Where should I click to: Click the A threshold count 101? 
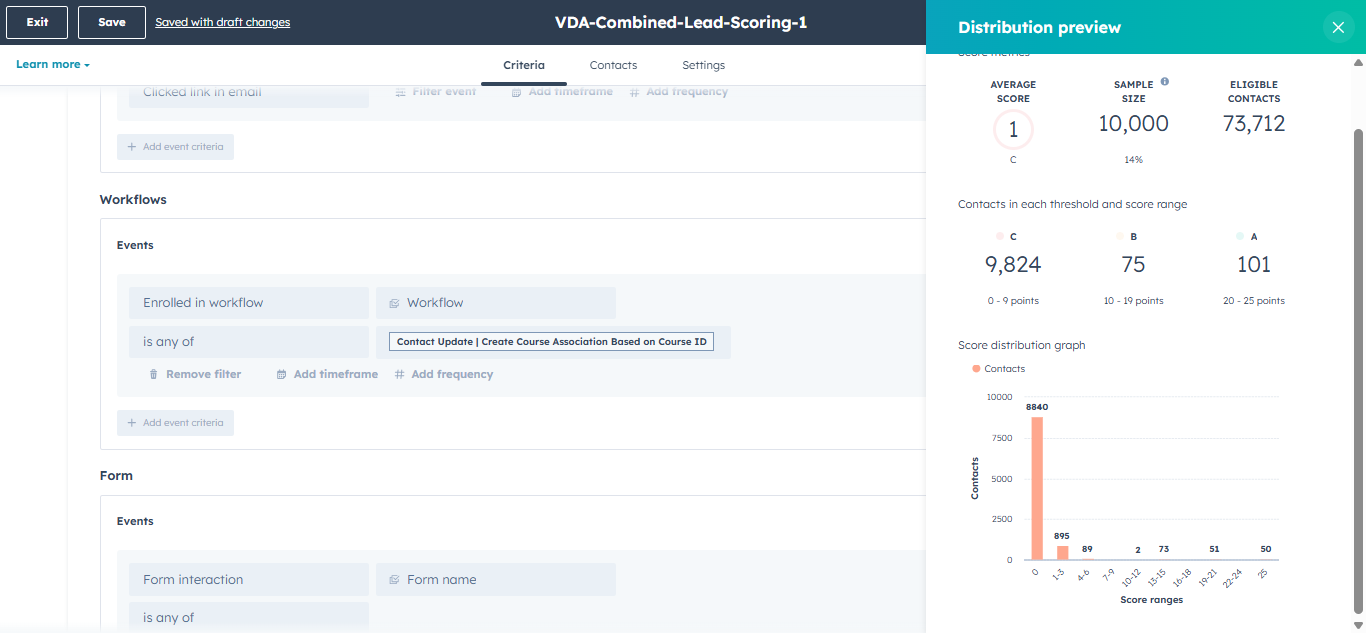pyautogui.click(x=1254, y=265)
